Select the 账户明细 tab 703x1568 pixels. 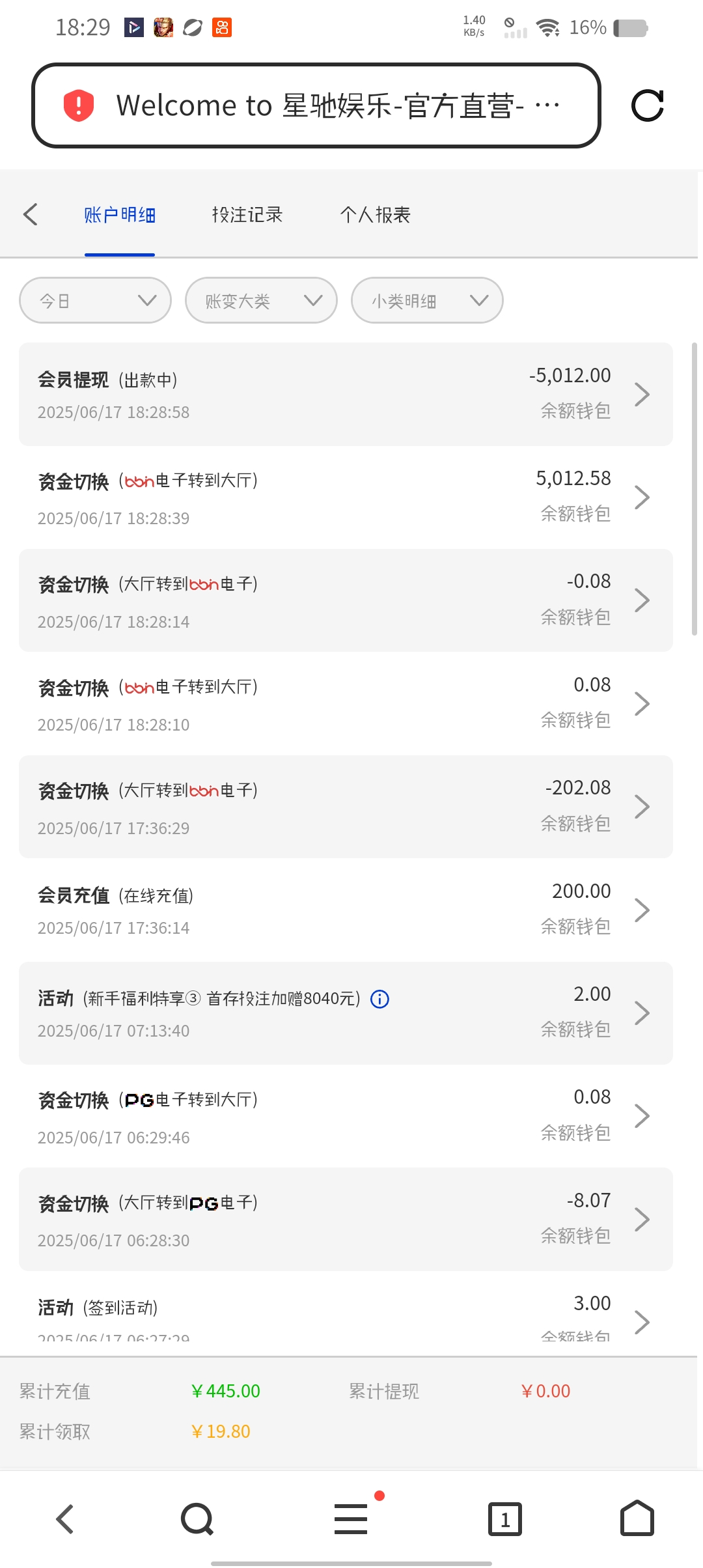pyautogui.click(x=120, y=215)
